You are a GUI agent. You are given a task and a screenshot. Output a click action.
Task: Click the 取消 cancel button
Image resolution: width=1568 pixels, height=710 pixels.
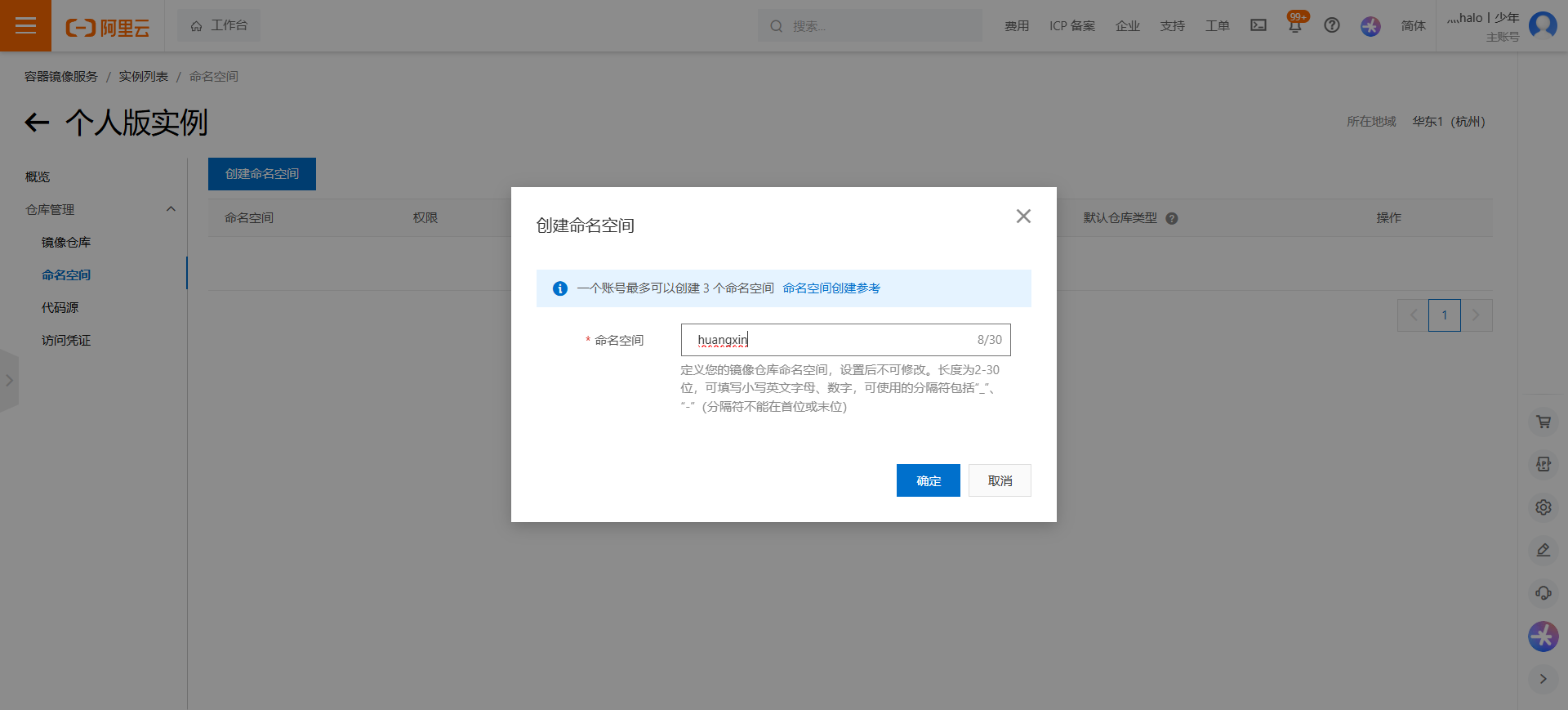[1000, 480]
